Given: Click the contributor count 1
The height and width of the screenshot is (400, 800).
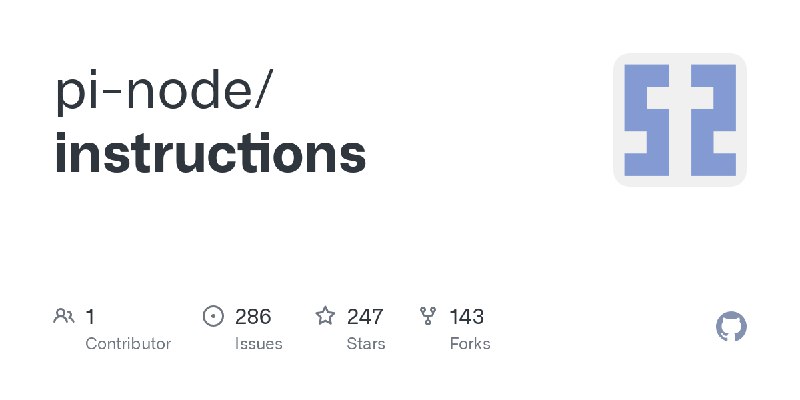Looking at the screenshot, I should [x=90, y=317].
